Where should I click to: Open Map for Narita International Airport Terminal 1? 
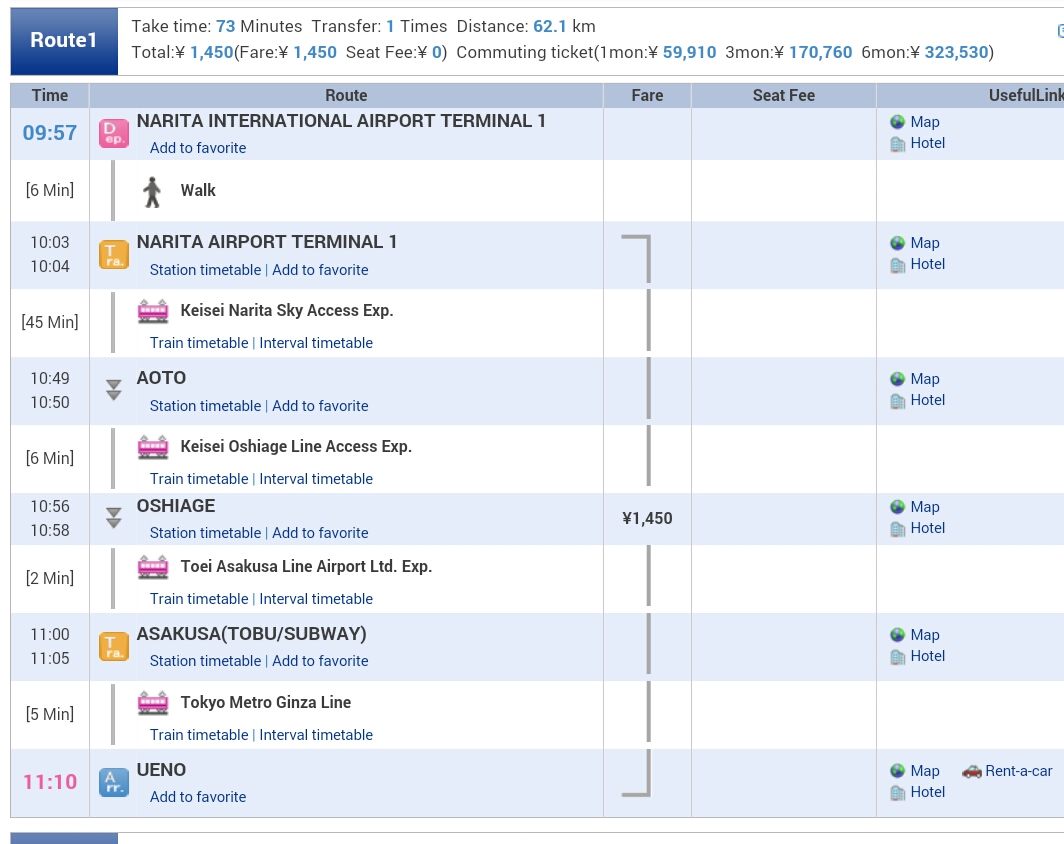point(925,122)
